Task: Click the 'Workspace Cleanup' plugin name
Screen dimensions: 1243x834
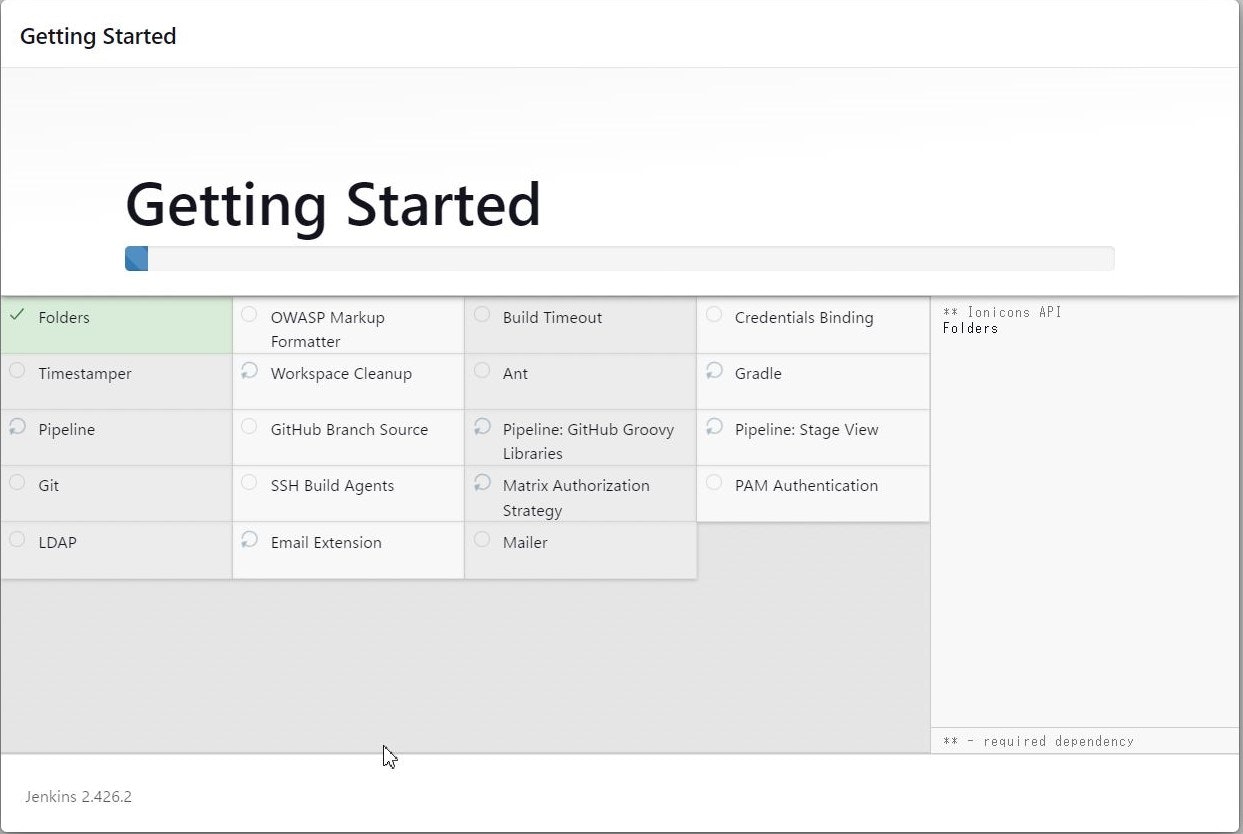Action: point(341,373)
